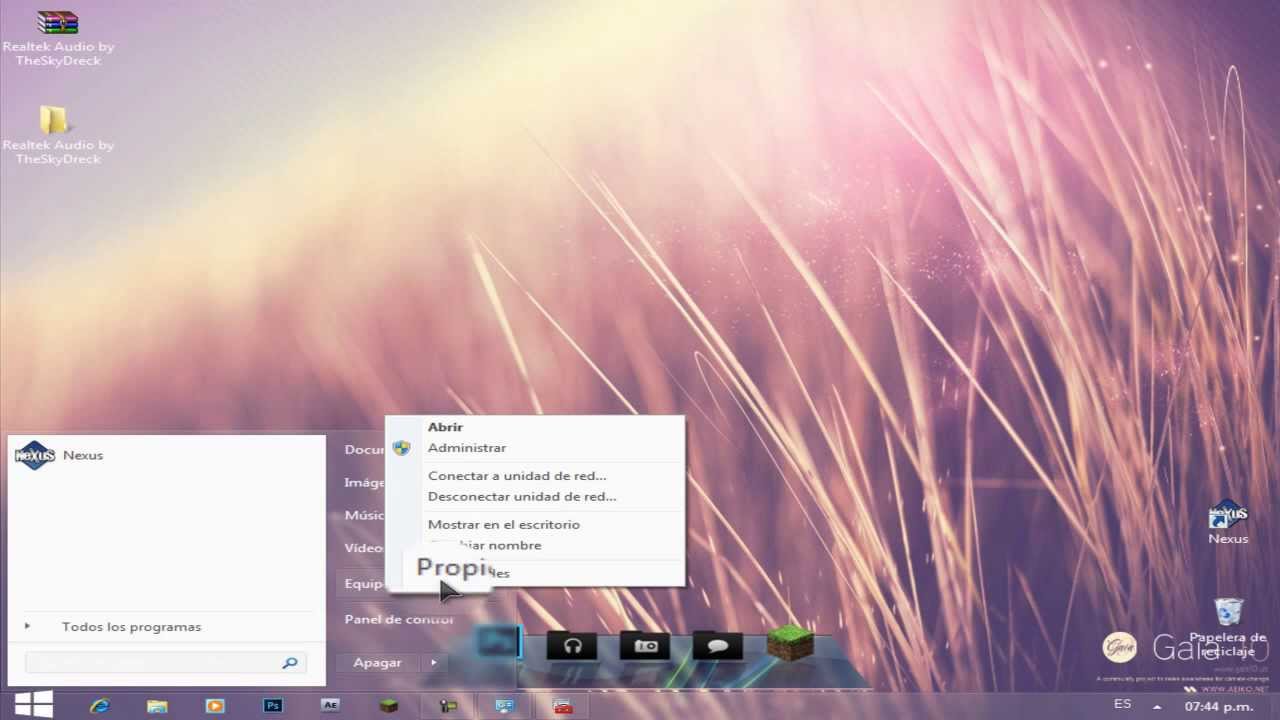
Task: Select the glowing blue dock folder
Action: tap(498, 643)
